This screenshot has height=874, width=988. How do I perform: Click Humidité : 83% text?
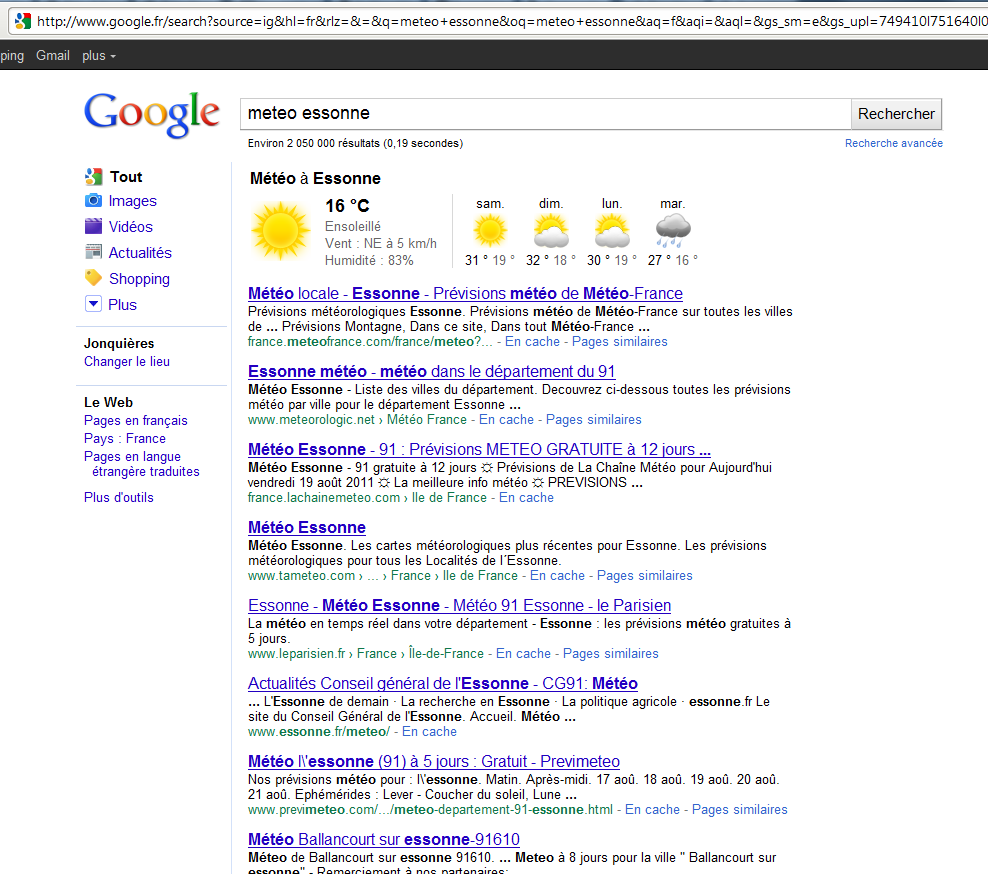(369, 260)
